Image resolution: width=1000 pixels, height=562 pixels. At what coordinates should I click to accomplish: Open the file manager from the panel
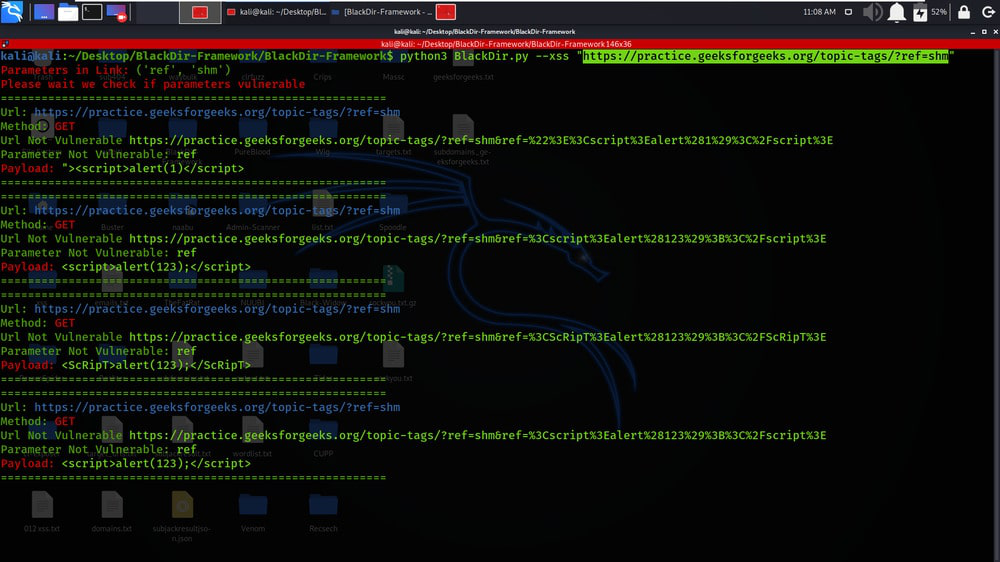click(x=68, y=12)
